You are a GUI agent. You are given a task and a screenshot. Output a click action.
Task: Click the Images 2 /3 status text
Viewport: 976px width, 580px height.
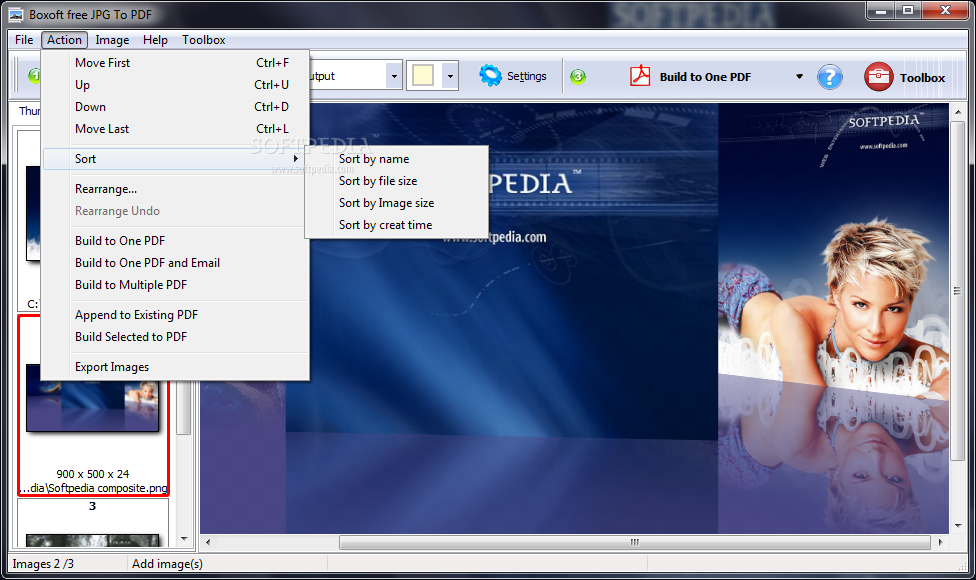tap(43, 564)
